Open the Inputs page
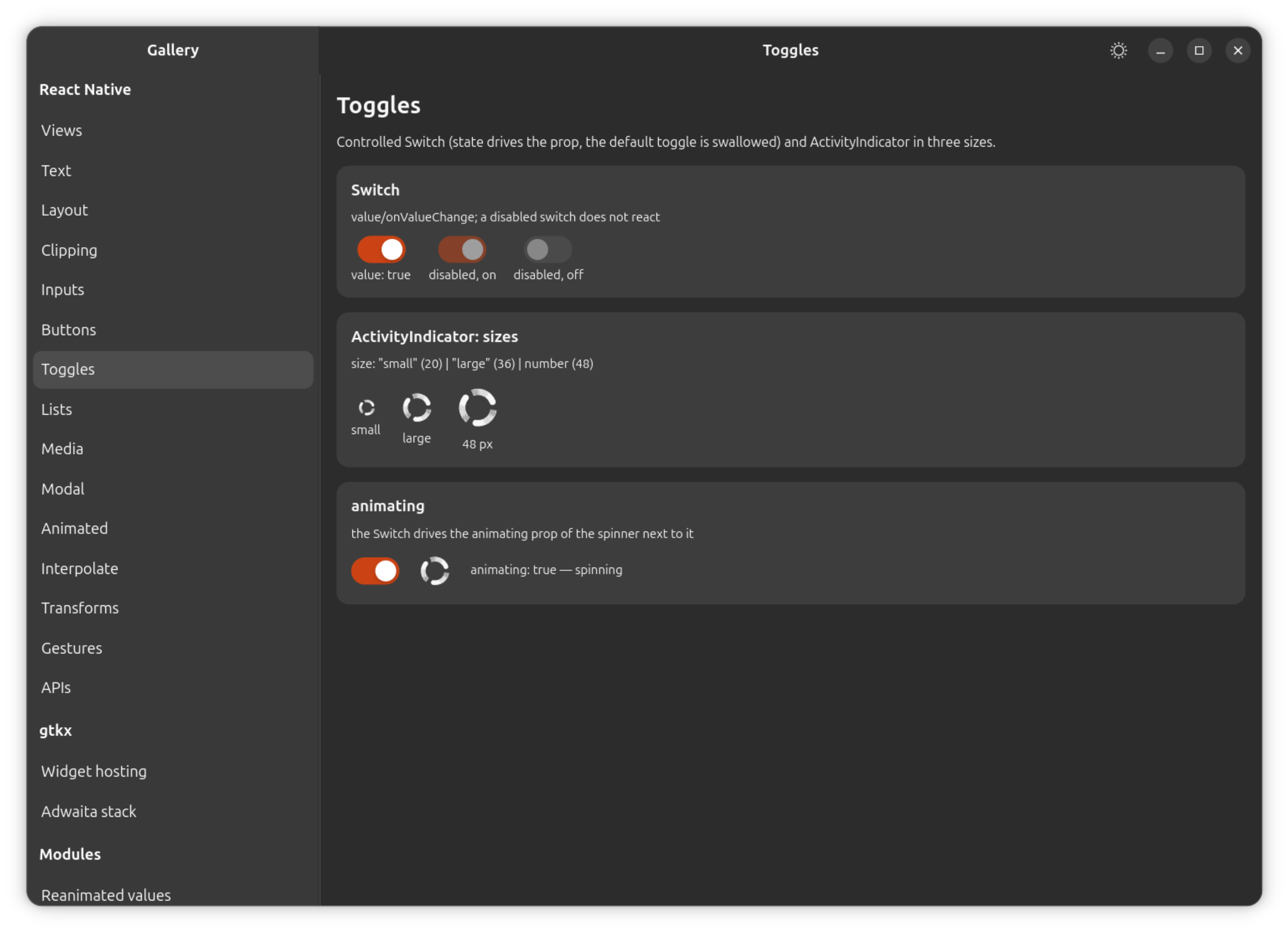 [x=173, y=290]
